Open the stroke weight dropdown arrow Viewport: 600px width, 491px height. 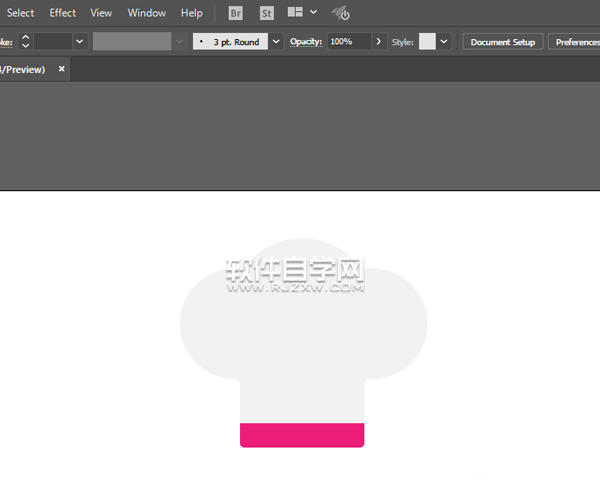click(x=79, y=42)
